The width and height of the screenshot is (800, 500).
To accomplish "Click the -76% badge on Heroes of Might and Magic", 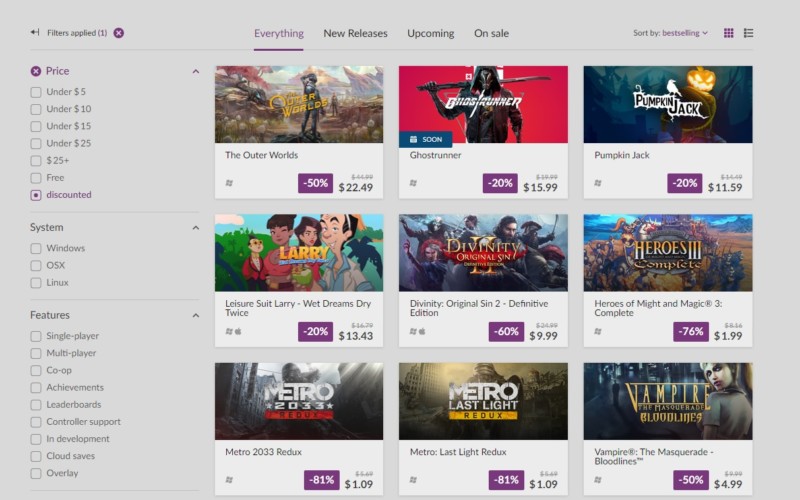I will point(690,332).
